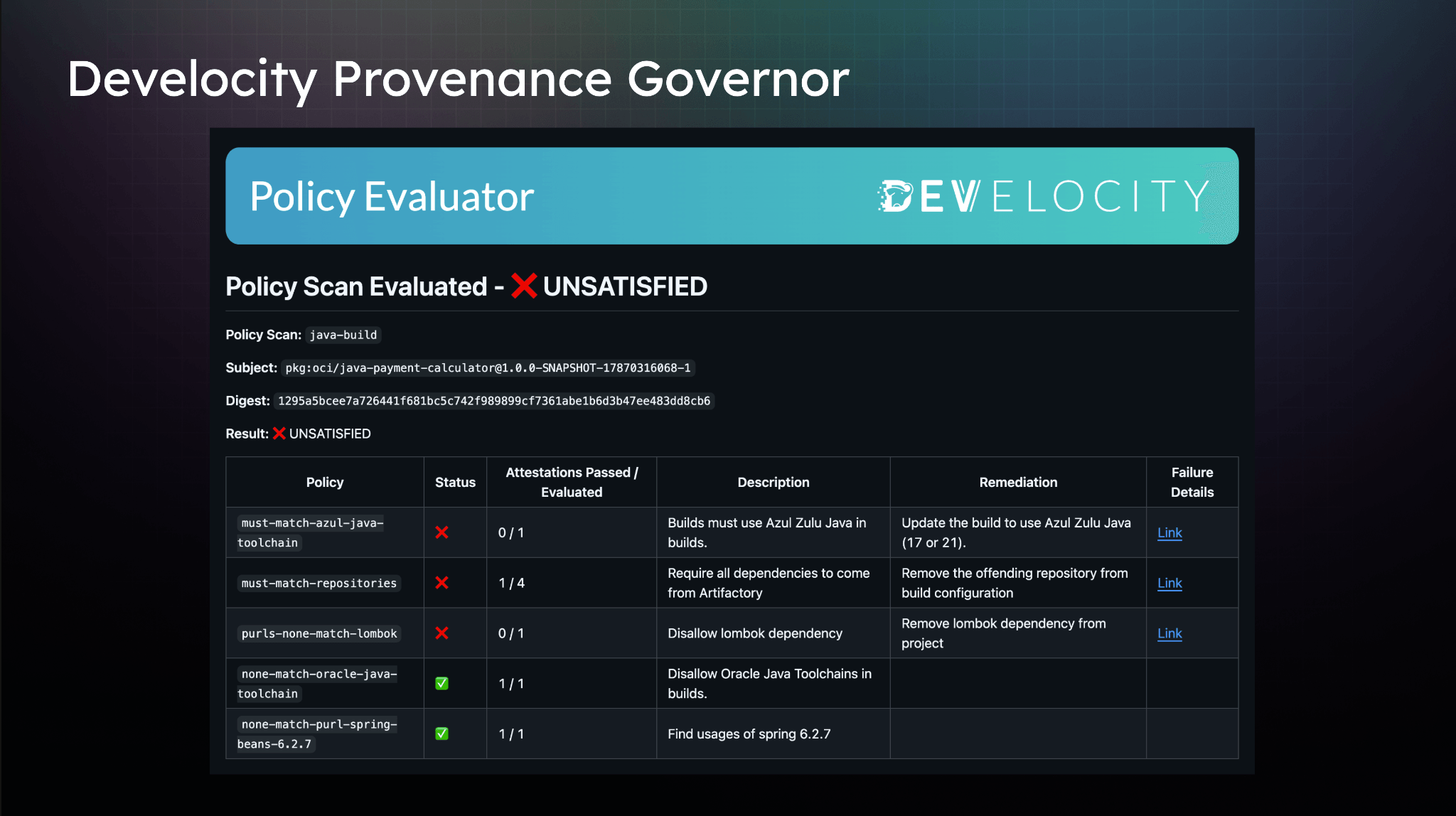Click the red X beside UNSATISFIED heading
Image resolution: width=1456 pixels, height=816 pixels.
click(524, 286)
